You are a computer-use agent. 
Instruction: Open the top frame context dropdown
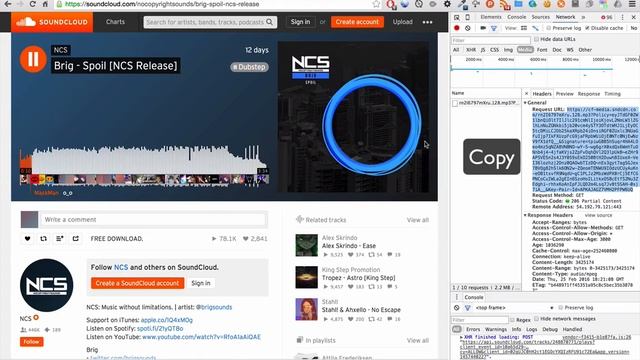point(515,308)
